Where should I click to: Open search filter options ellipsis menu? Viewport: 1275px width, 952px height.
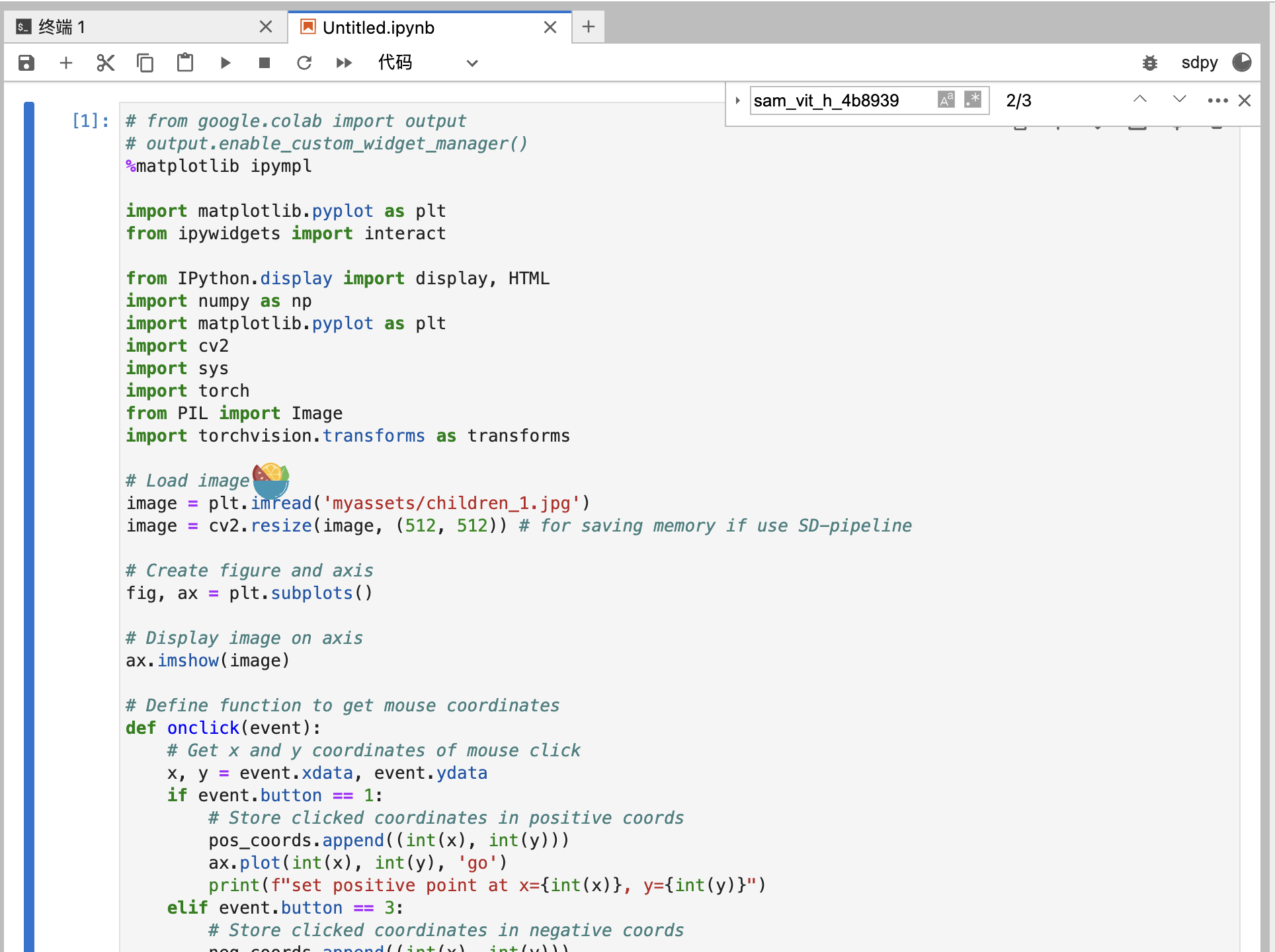(x=1217, y=100)
